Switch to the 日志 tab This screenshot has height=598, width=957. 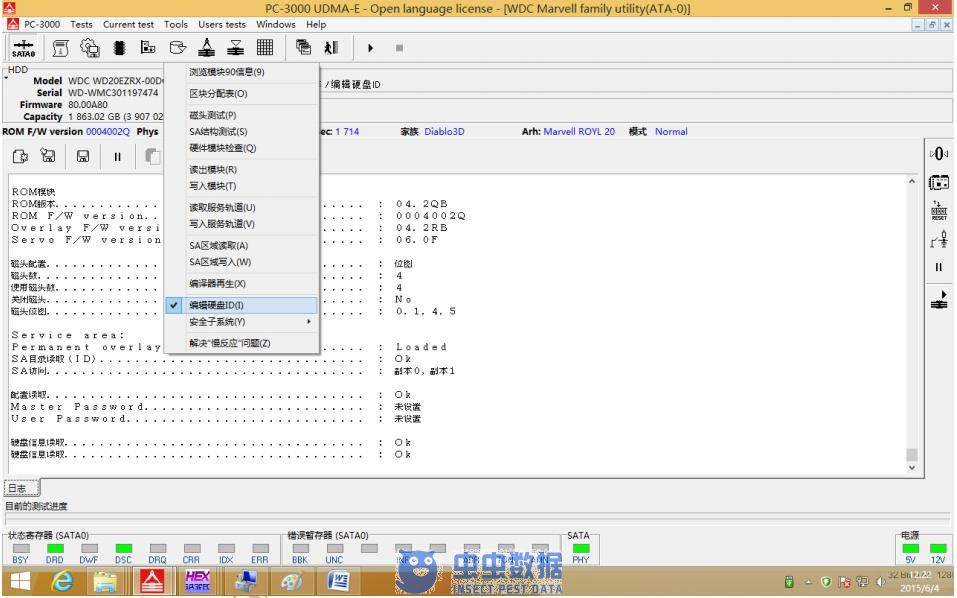(21, 488)
